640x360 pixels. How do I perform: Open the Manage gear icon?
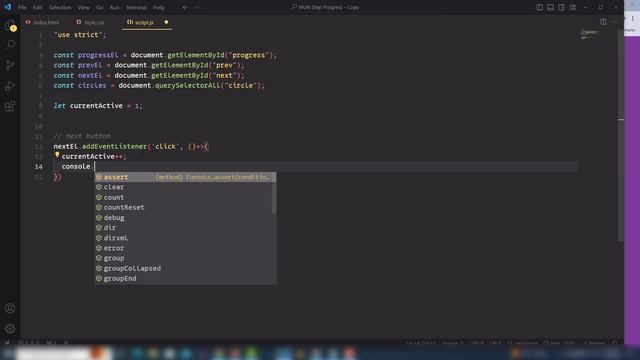click(x=10, y=329)
